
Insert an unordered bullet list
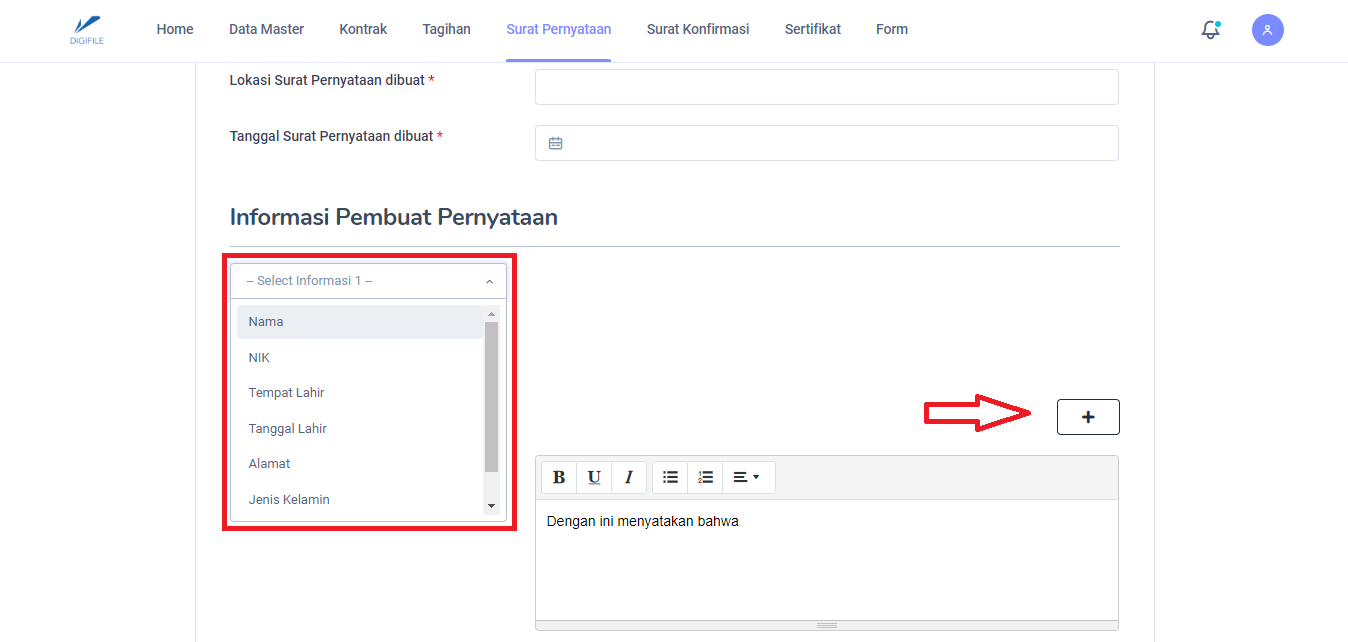pyautogui.click(x=670, y=478)
